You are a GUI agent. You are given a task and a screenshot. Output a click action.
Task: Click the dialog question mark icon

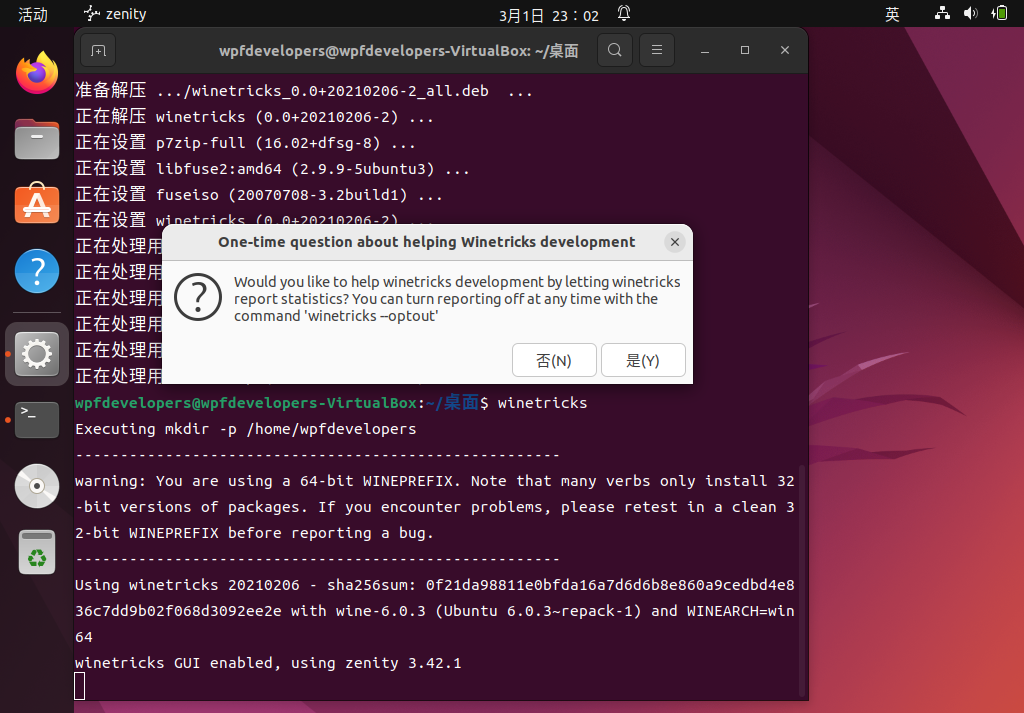tap(198, 297)
